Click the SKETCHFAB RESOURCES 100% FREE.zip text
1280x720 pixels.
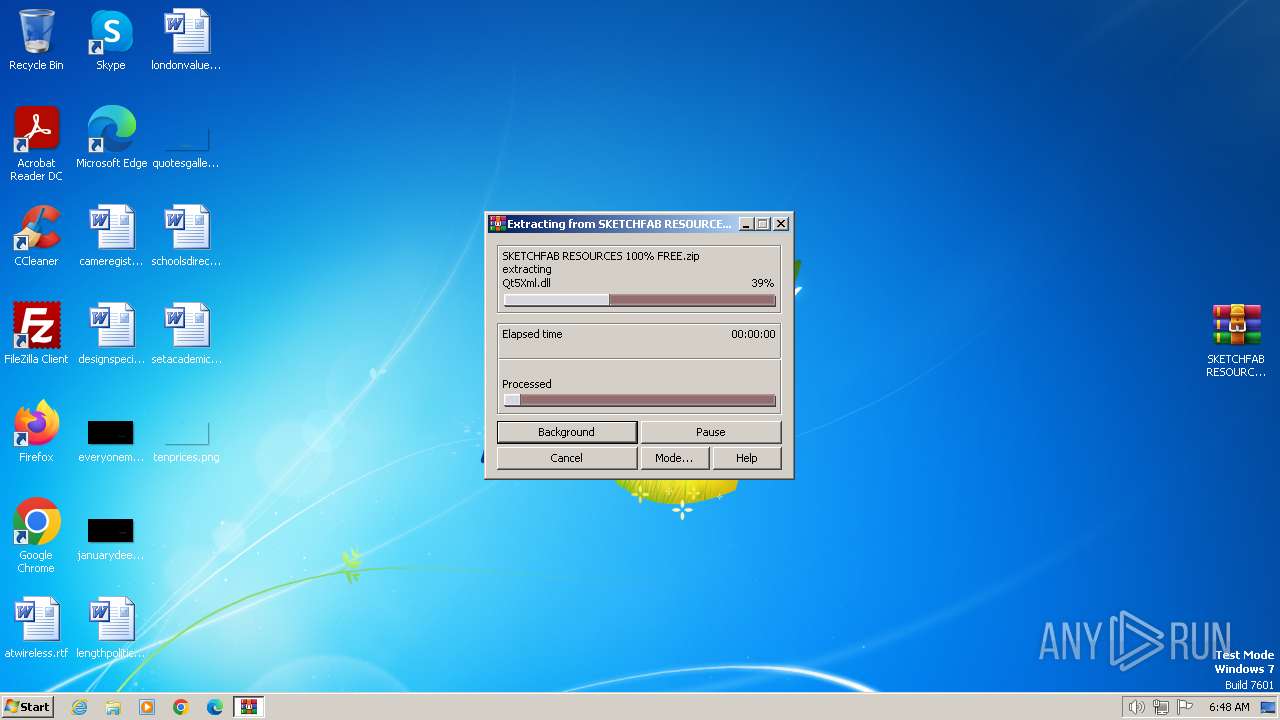601,256
